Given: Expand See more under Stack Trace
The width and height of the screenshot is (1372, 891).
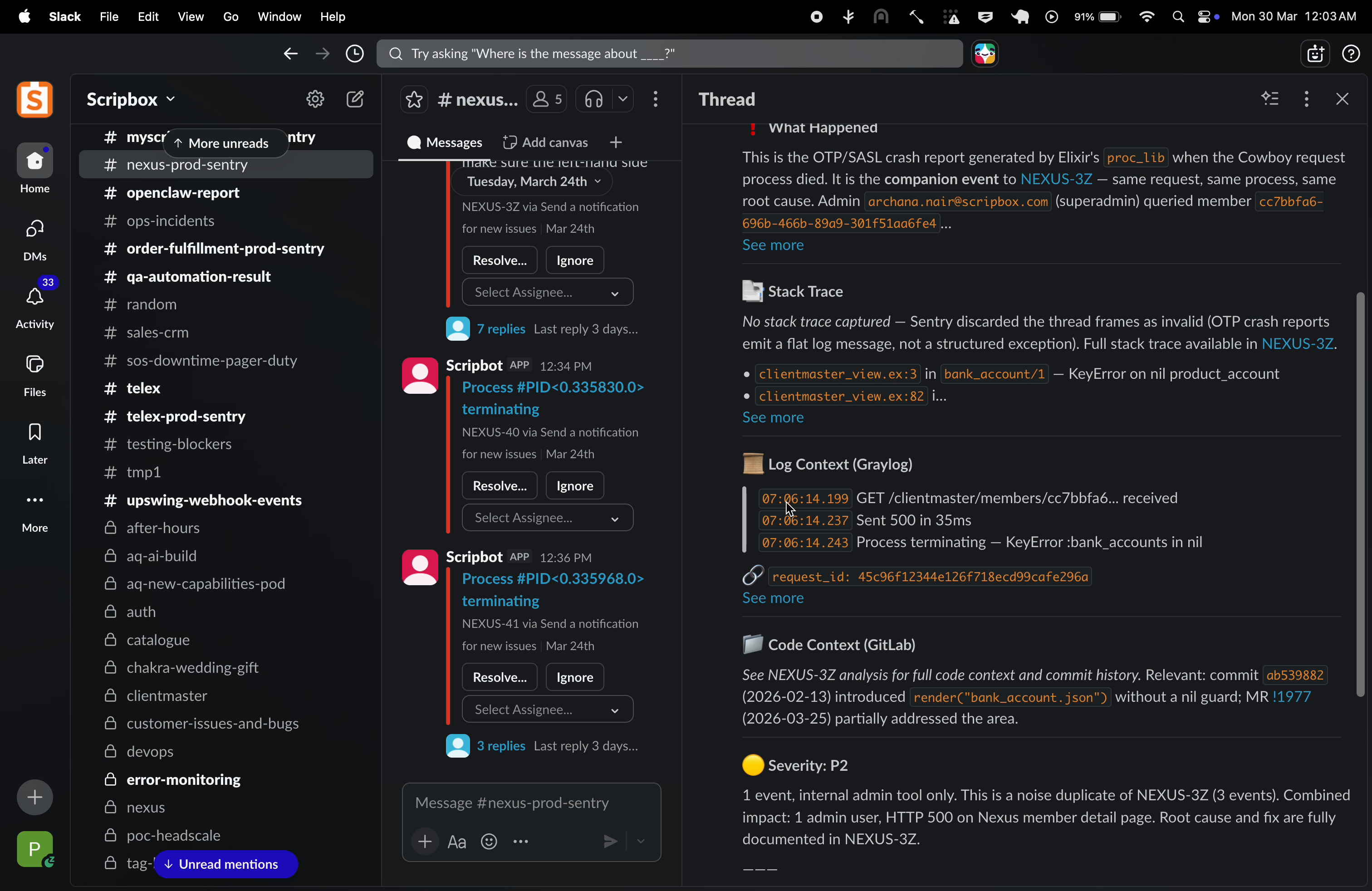Looking at the screenshot, I should pyautogui.click(x=773, y=418).
